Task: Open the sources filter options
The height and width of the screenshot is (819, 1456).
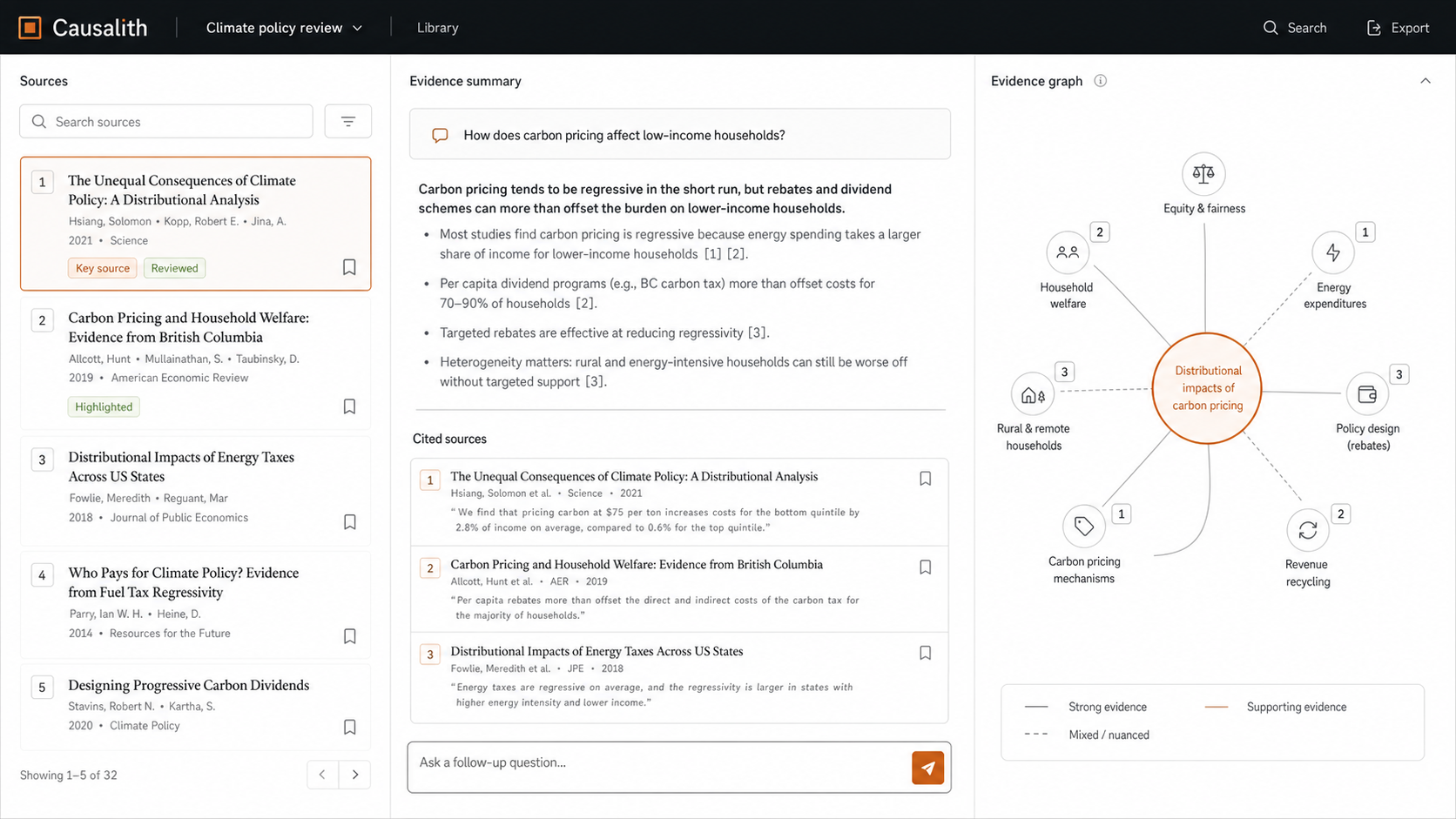Action: point(348,121)
